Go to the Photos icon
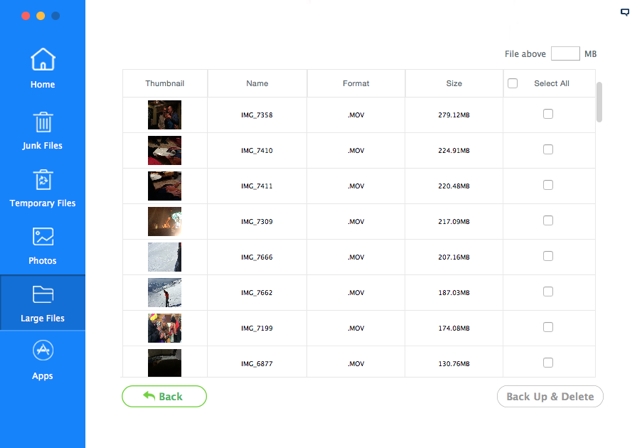Screen dimensions: 640x448 click(x=42, y=237)
